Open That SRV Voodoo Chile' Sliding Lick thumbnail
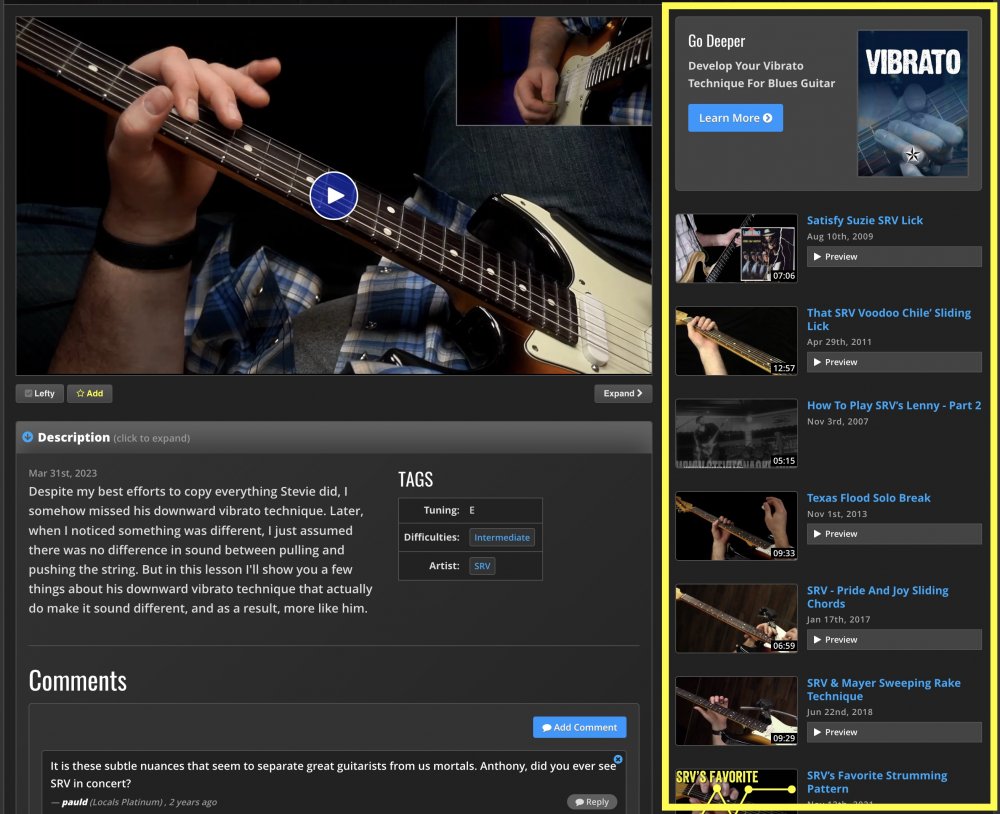This screenshot has width=1000, height=814. (736, 341)
